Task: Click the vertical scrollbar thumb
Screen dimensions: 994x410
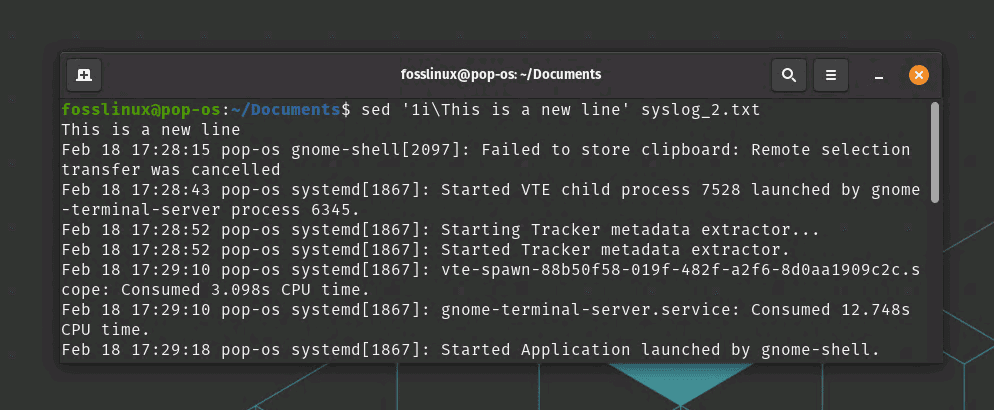Action: coord(934,153)
